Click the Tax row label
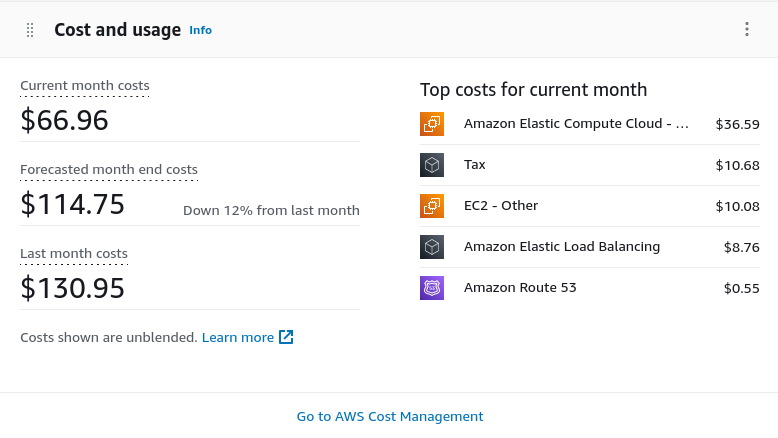This screenshot has width=778, height=438. click(474, 165)
